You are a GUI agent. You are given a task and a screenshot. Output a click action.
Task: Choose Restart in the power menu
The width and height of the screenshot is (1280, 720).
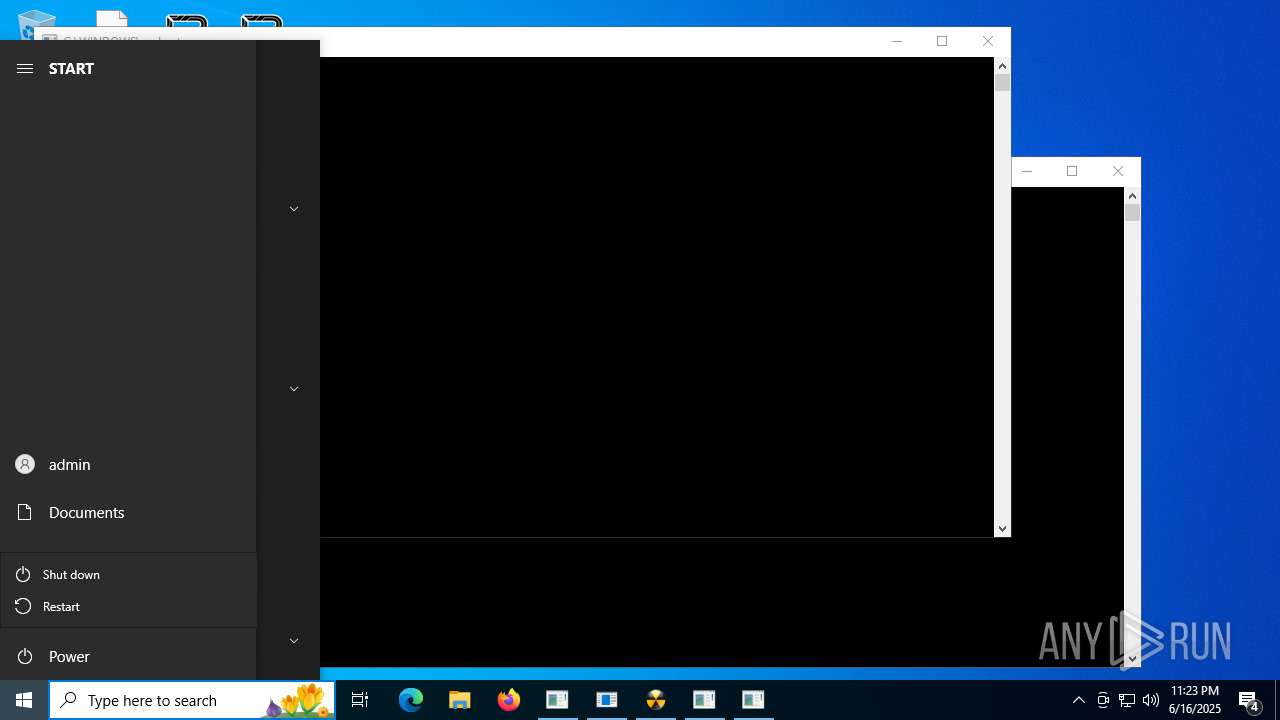click(x=129, y=606)
